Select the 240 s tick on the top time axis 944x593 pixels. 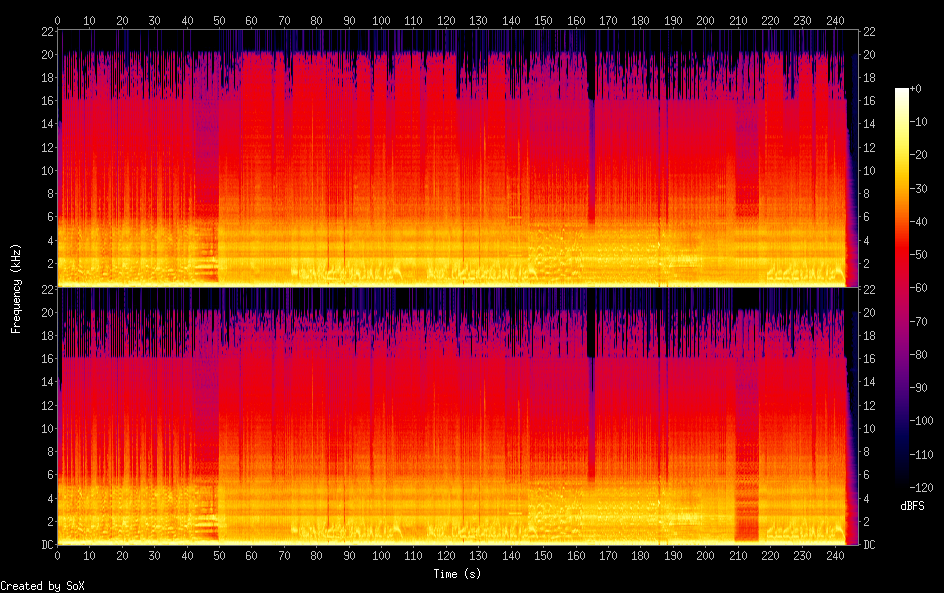[835, 20]
